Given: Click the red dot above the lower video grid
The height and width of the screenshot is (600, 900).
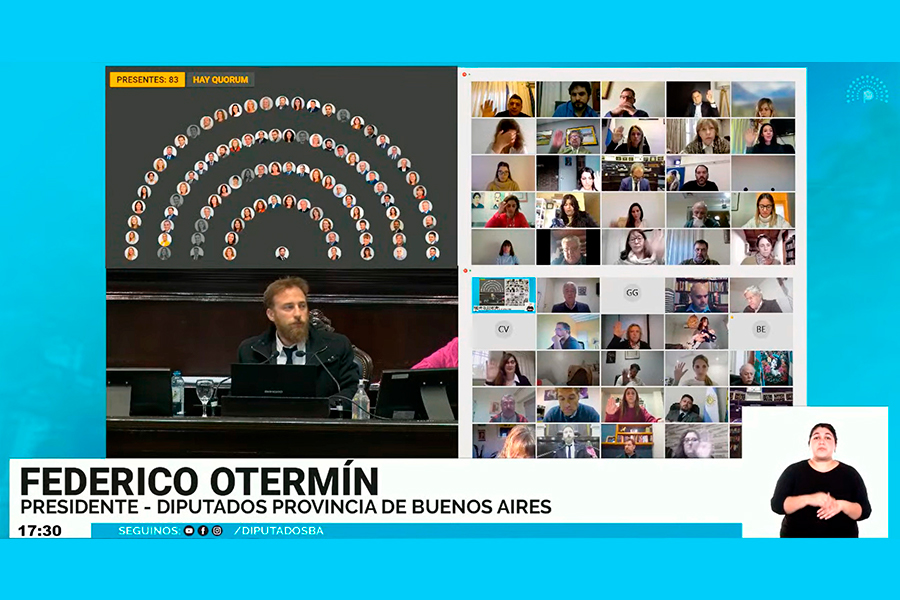Looking at the screenshot, I should (466, 270).
